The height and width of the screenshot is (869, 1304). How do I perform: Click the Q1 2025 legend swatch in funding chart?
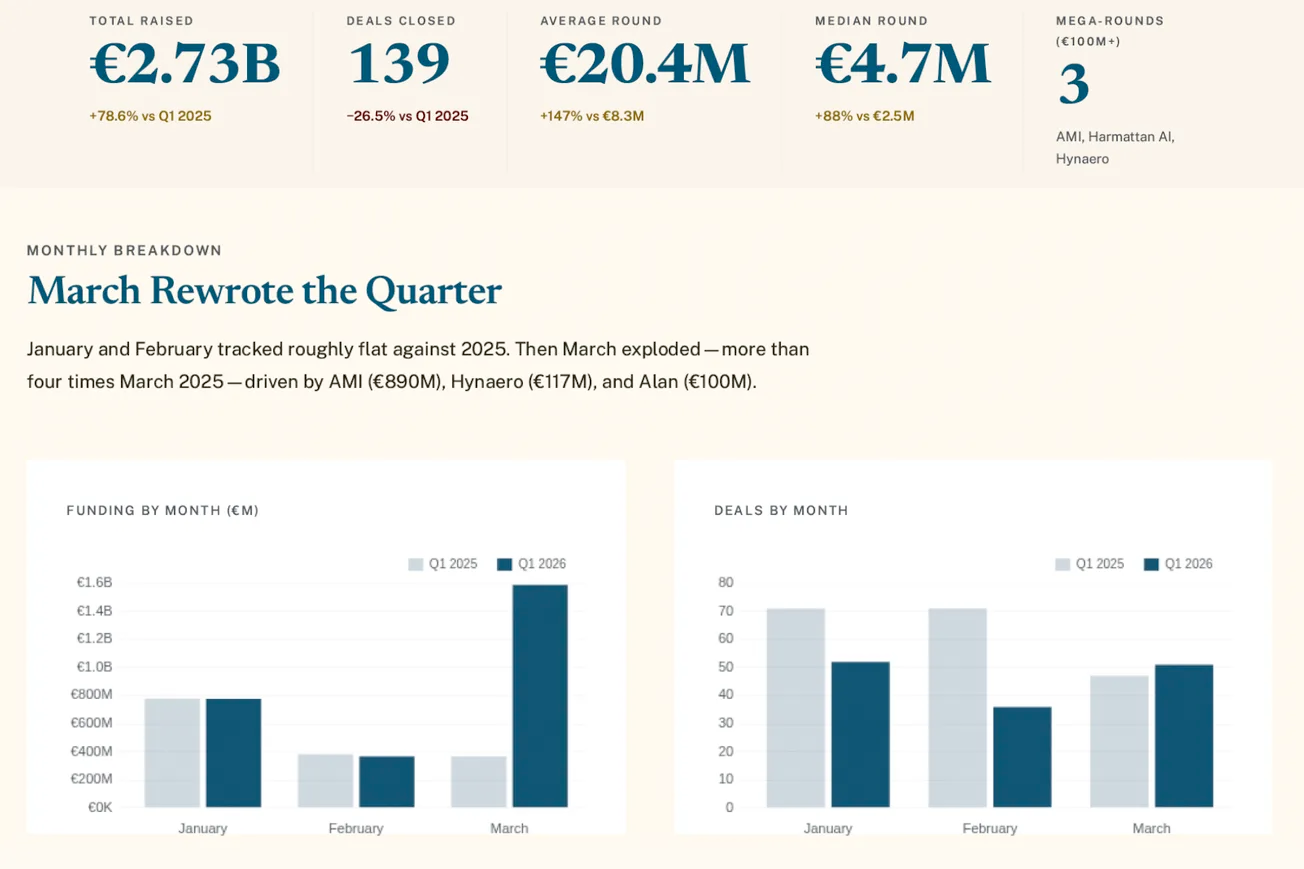(x=416, y=564)
